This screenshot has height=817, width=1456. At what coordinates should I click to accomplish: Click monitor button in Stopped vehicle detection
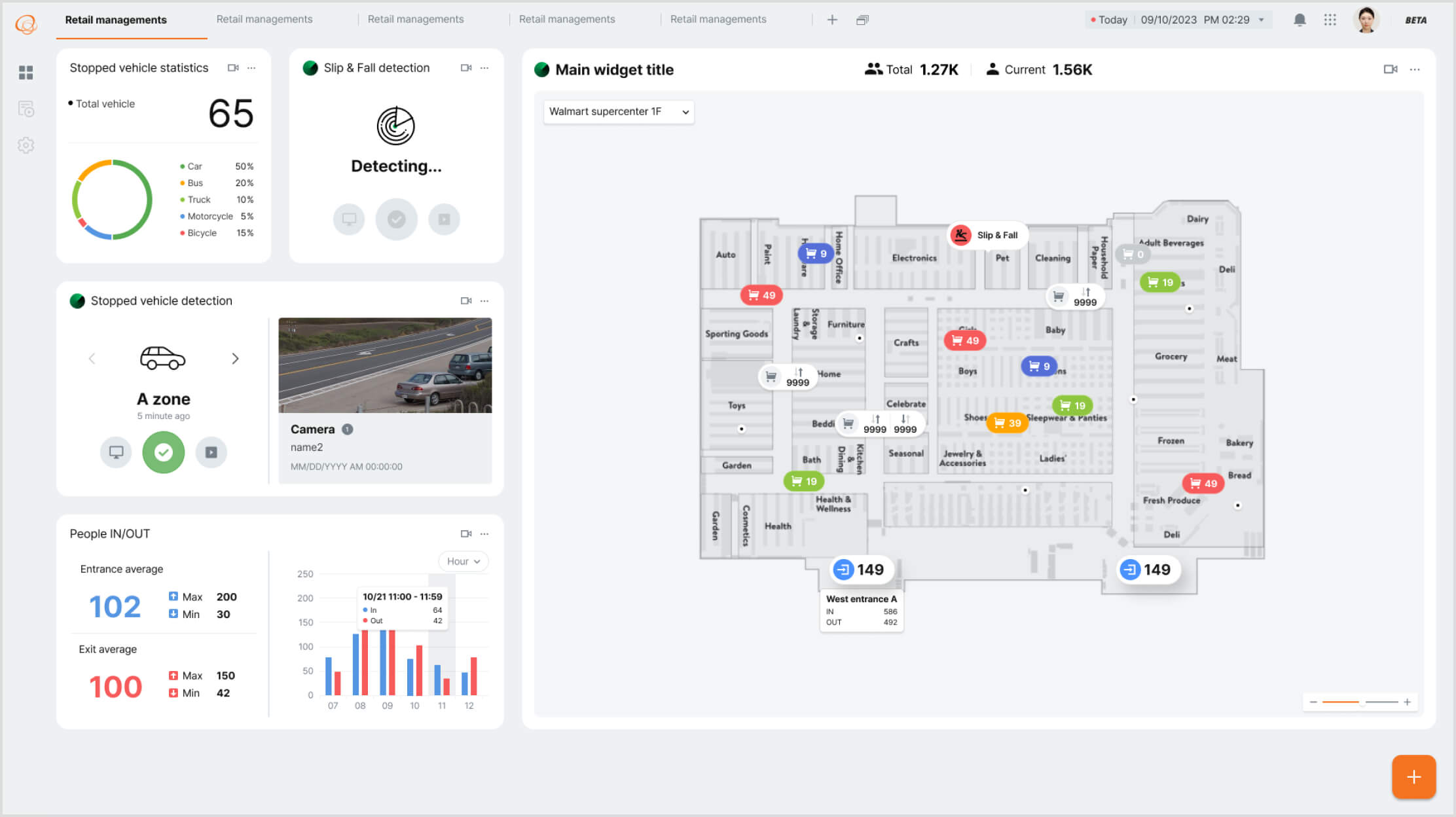coord(116,452)
